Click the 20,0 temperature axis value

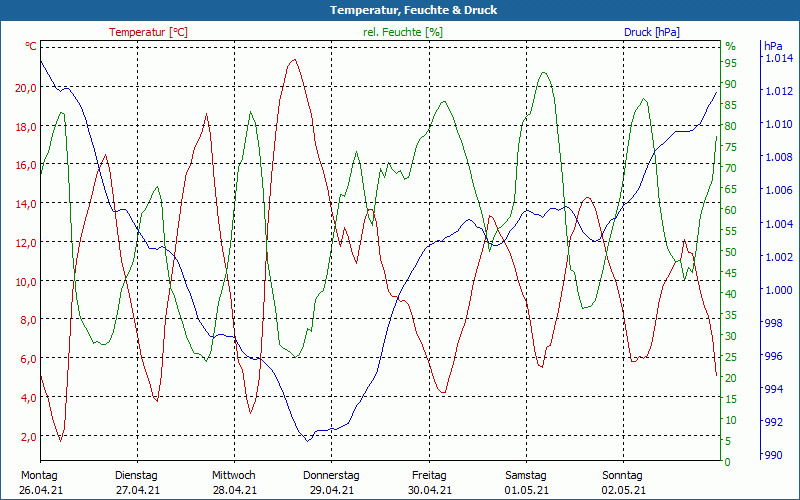click(x=26, y=88)
